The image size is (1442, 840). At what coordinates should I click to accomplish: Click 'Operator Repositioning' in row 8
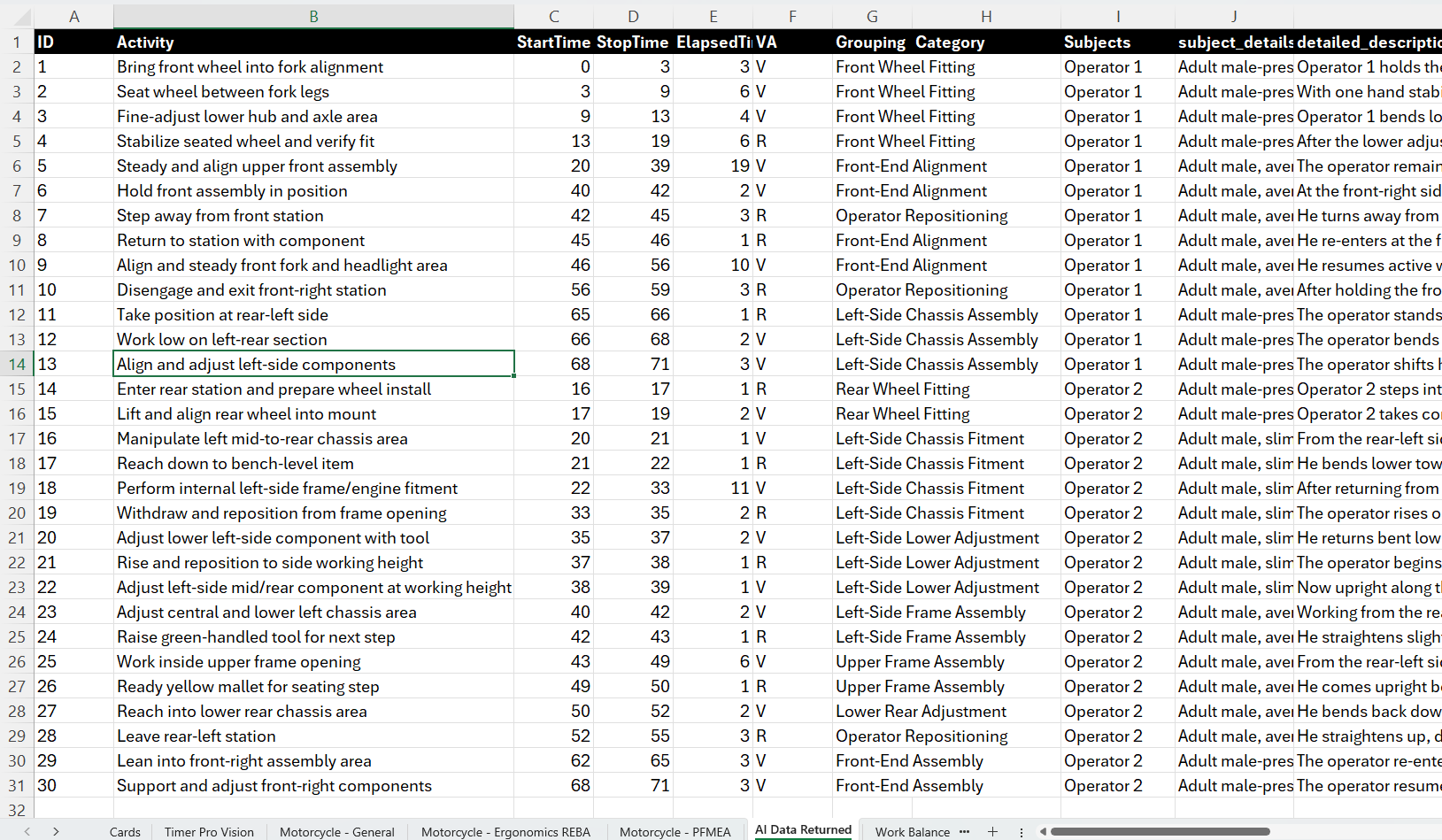pyautogui.click(x=921, y=215)
